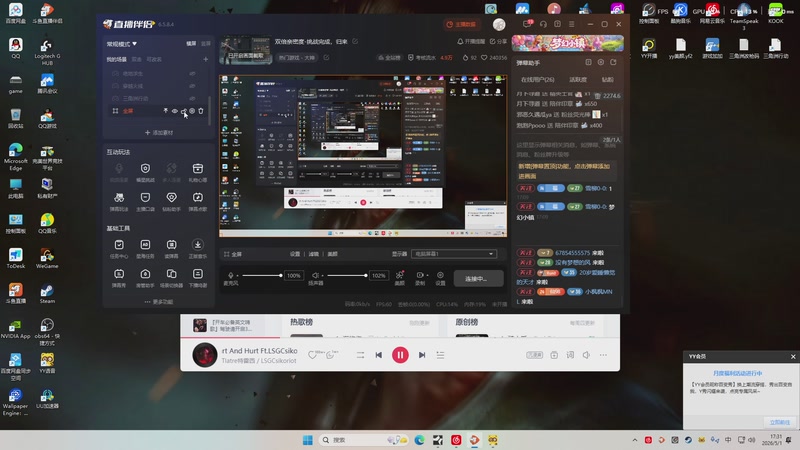Adjust the speaker volume slider handle
Screen dimensions: 800x450
point(366,276)
